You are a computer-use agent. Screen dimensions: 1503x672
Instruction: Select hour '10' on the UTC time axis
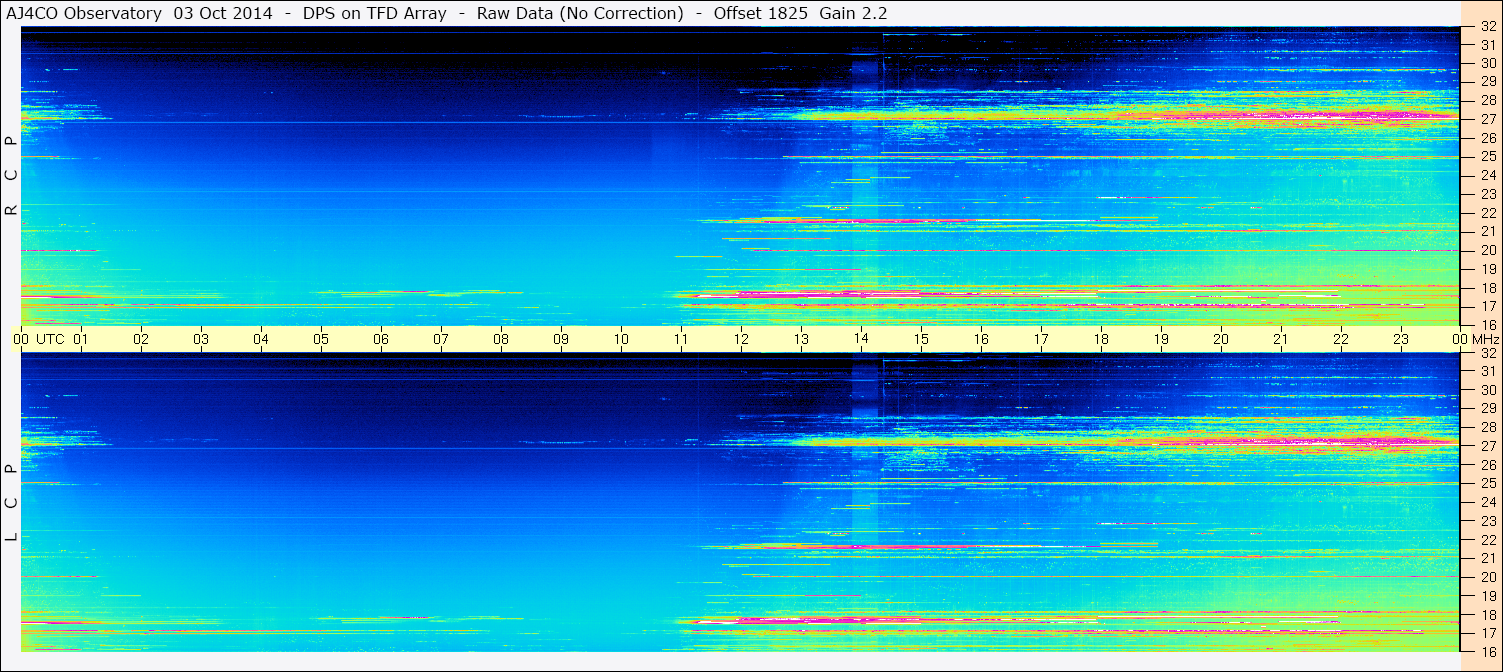[x=621, y=339]
